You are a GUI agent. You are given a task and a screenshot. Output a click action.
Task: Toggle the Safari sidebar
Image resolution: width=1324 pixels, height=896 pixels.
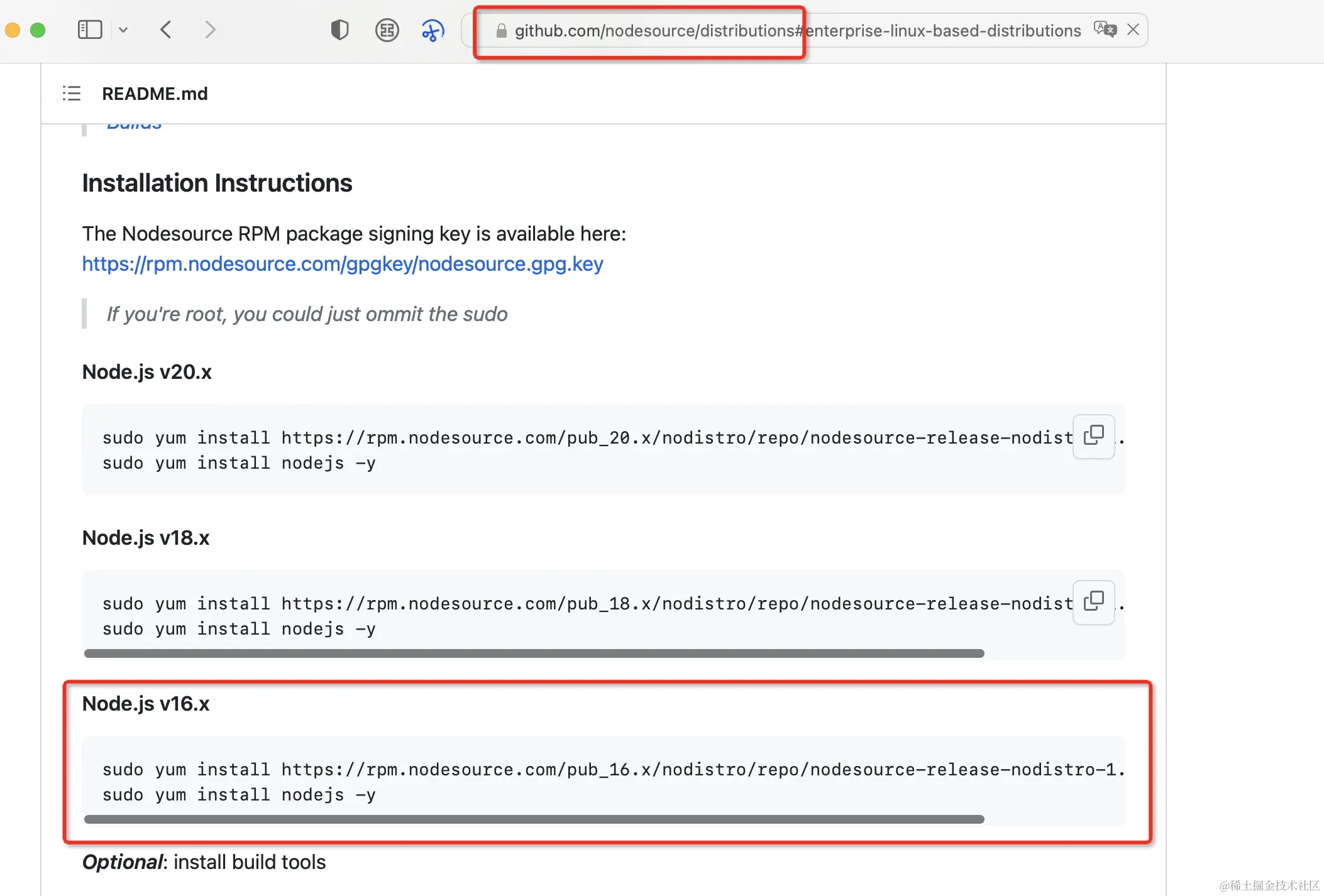[90, 30]
